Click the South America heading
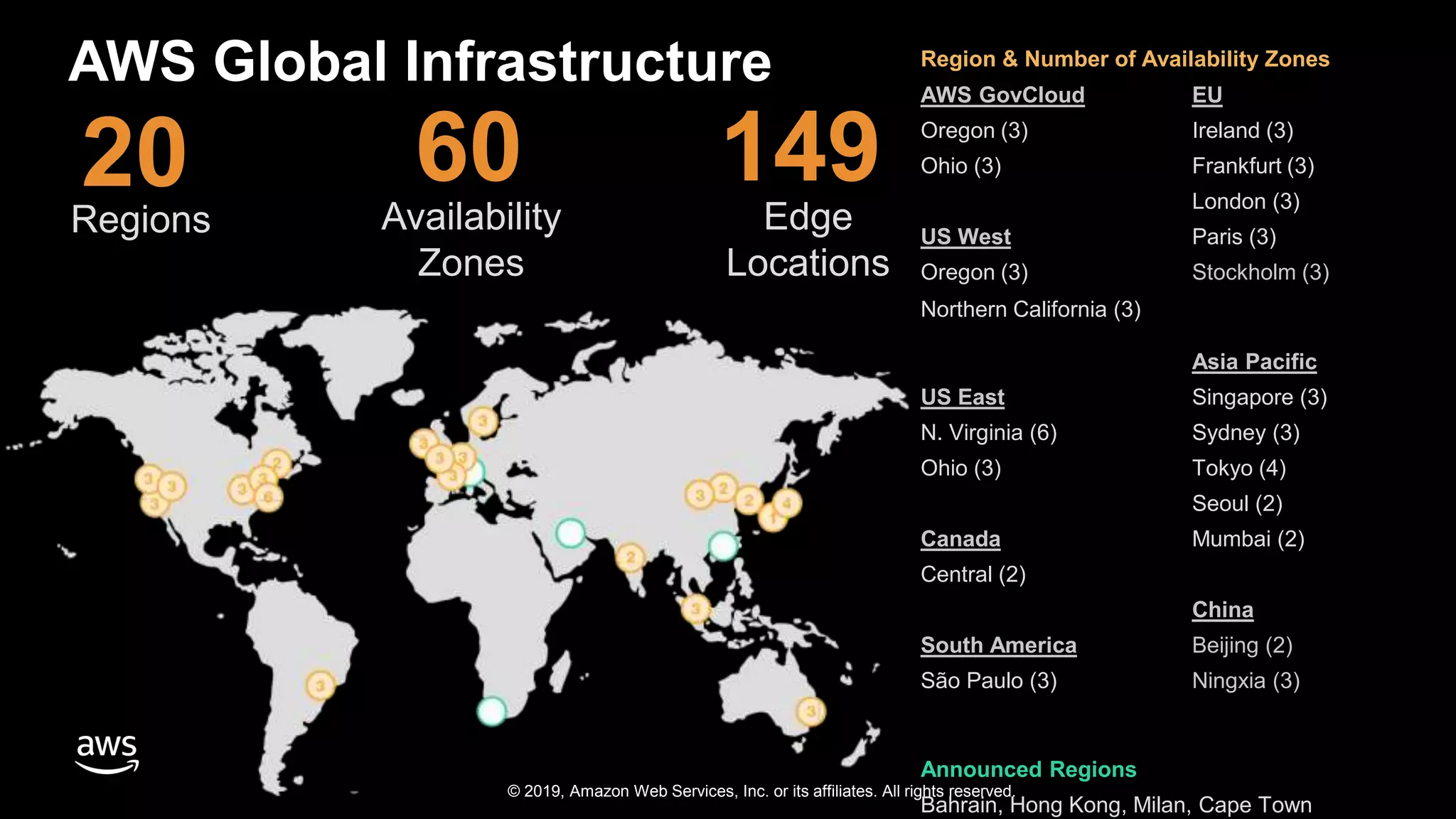The height and width of the screenshot is (819, 1456). tap(998, 646)
